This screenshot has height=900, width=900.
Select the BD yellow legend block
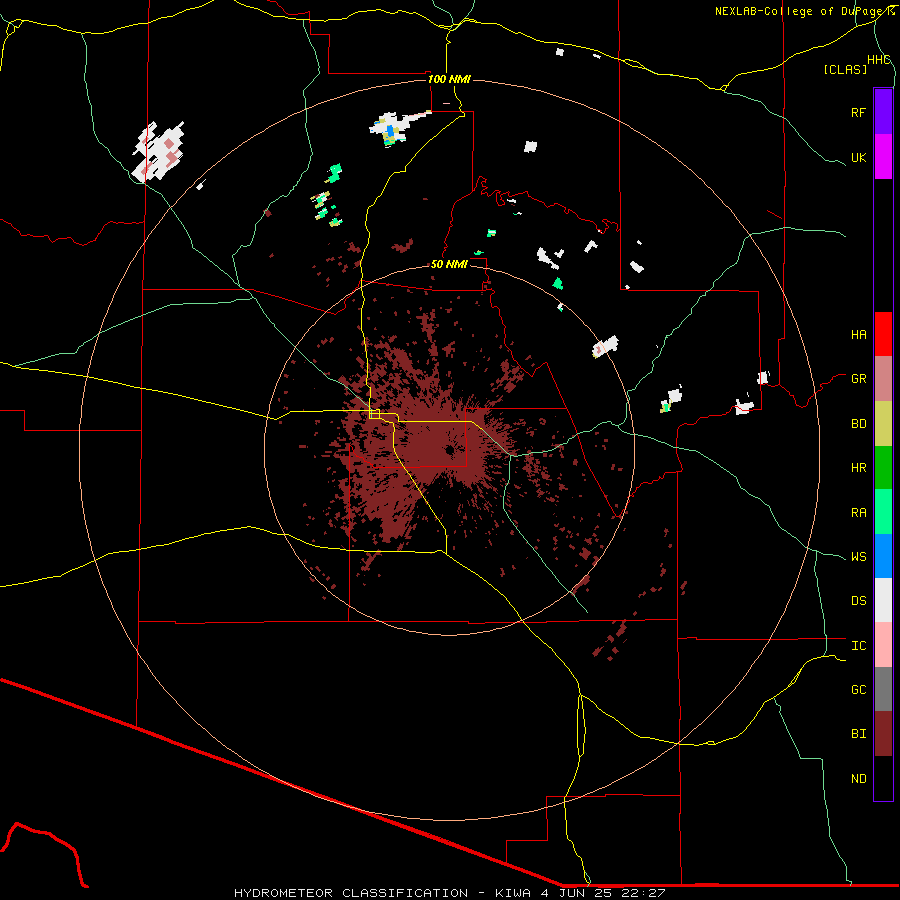[883, 424]
